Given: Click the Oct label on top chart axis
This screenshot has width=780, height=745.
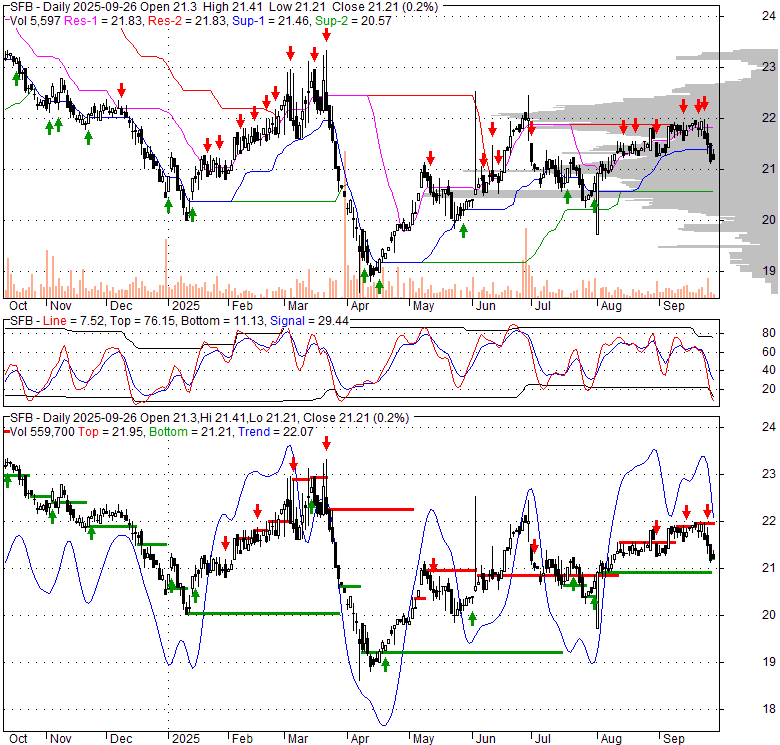Looking at the screenshot, I should pyautogui.click(x=18, y=306).
